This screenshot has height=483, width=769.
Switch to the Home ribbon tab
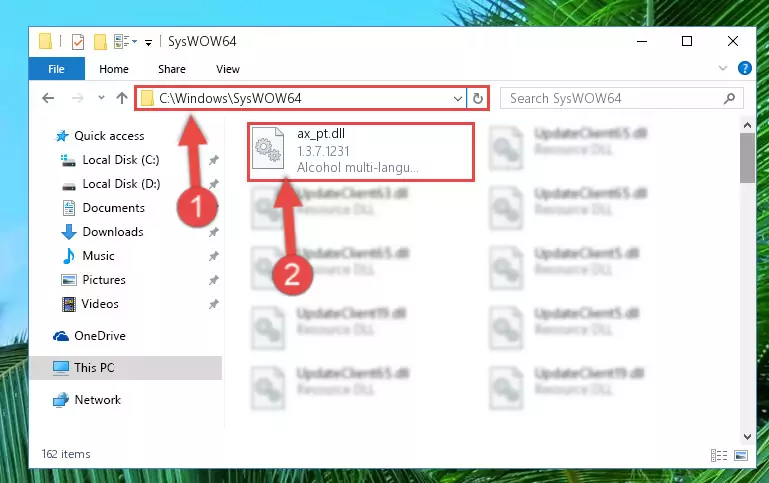click(x=114, y=69)
